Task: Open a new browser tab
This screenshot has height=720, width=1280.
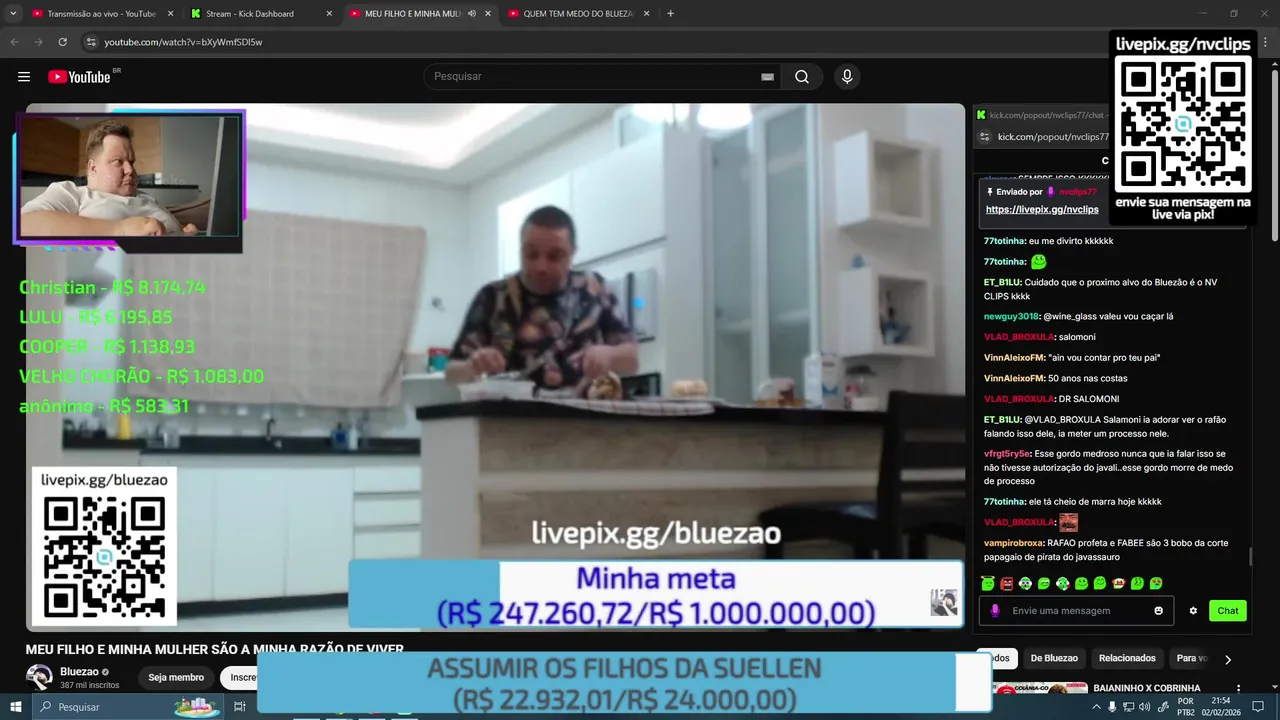Action: click(x=670, y=14)
